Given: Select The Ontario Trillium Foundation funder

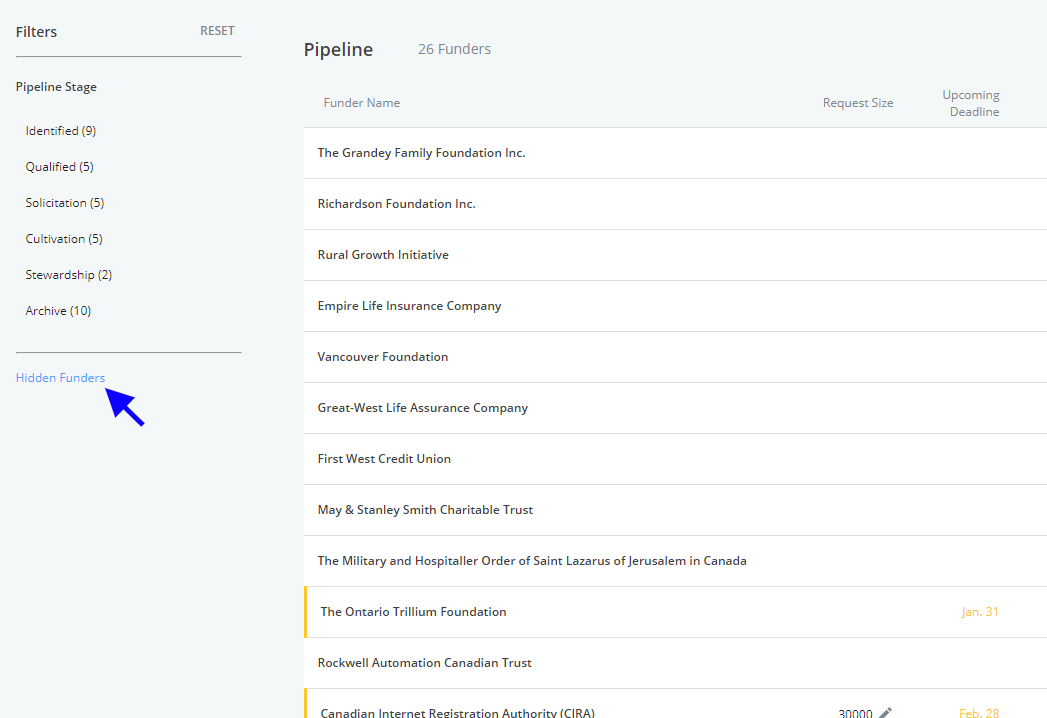Looking at the screenshot, I should pyautogui.click(x=675, y=612).
